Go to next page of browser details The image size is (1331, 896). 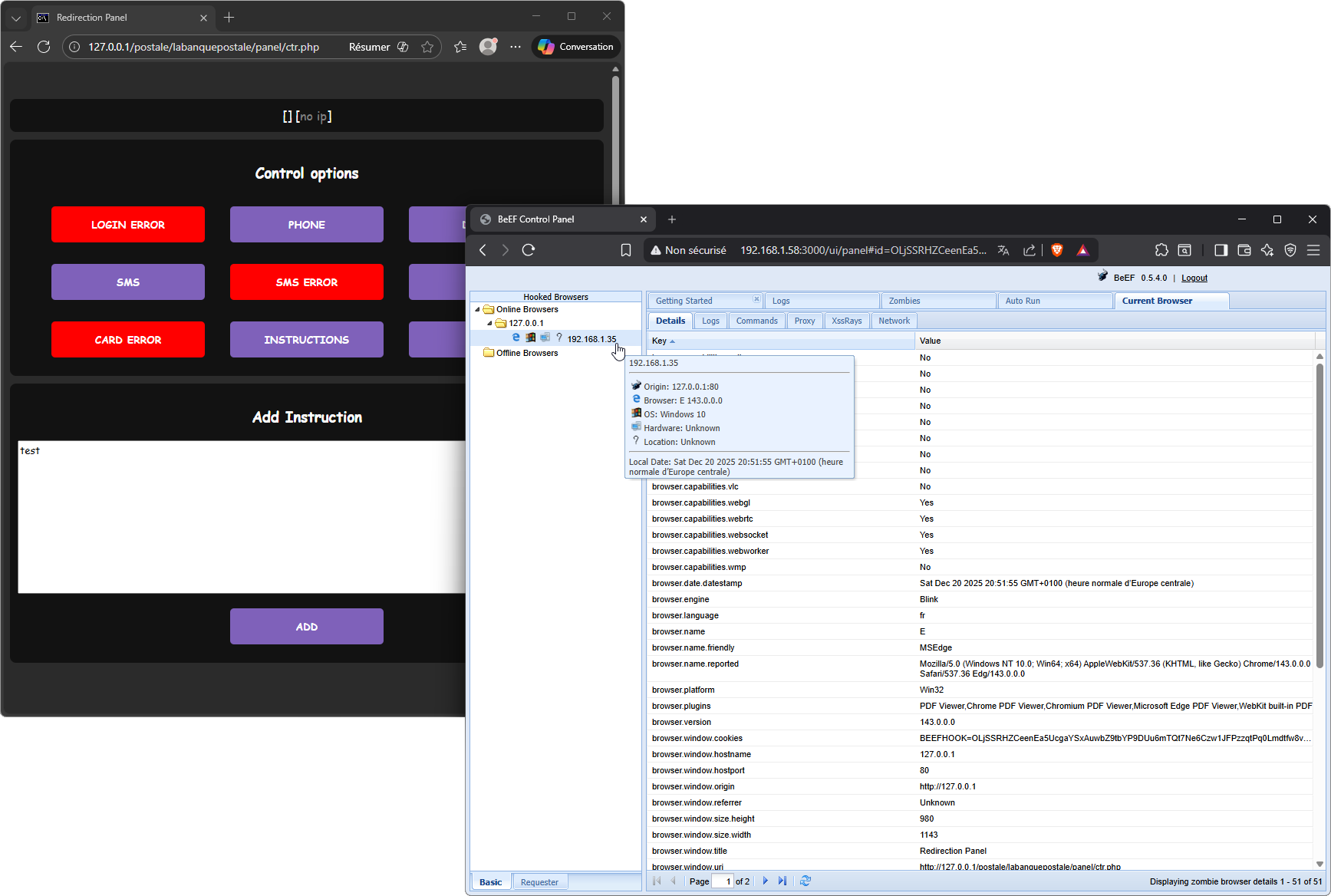point(765,881)
